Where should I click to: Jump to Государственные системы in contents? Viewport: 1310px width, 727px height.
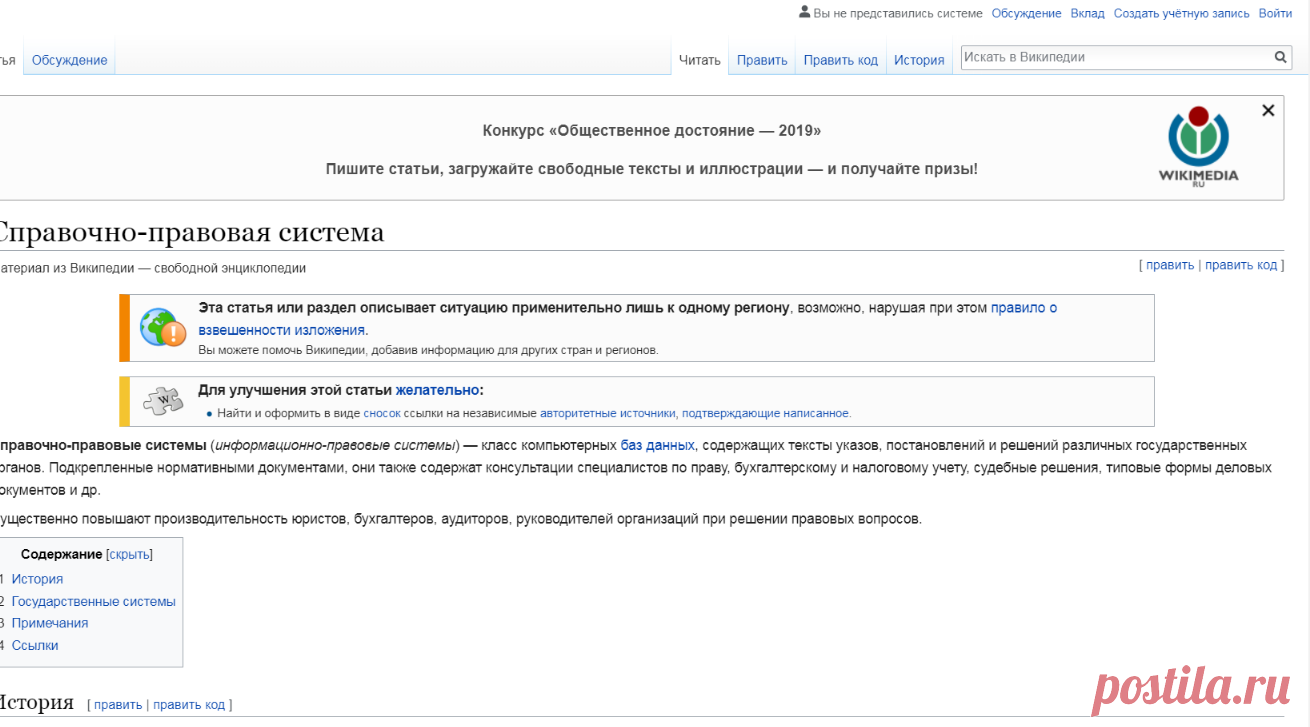[93, 601]
